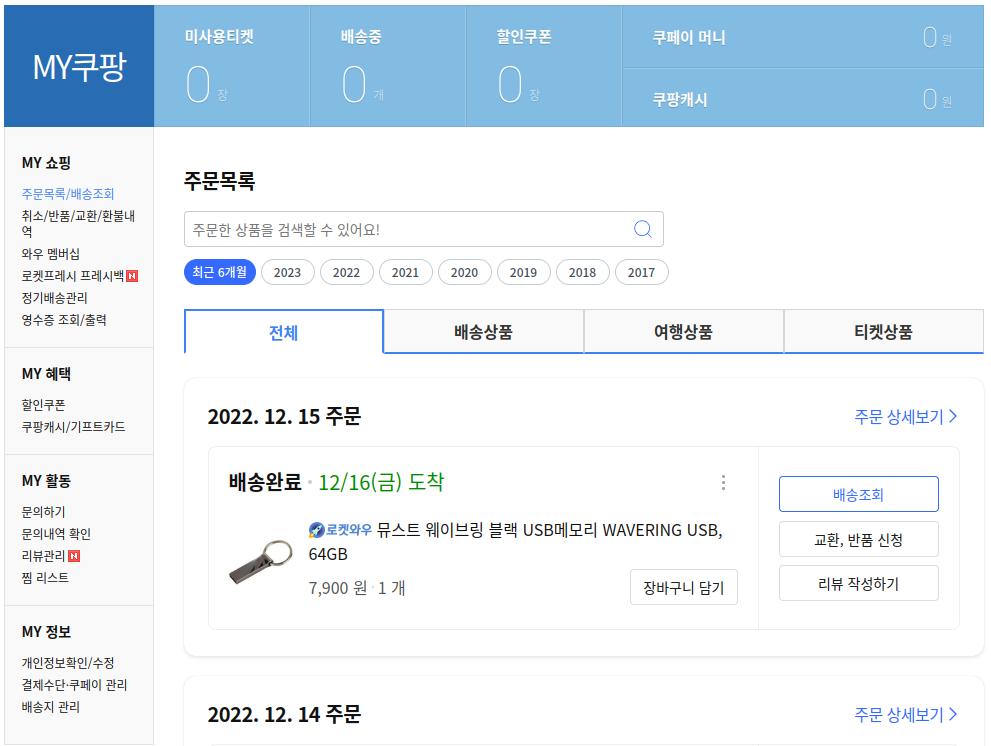Viewport: 991px width, 746px height.
Task: Open 영수증 조회/출력 in sidebar
Action: (64, 320)
